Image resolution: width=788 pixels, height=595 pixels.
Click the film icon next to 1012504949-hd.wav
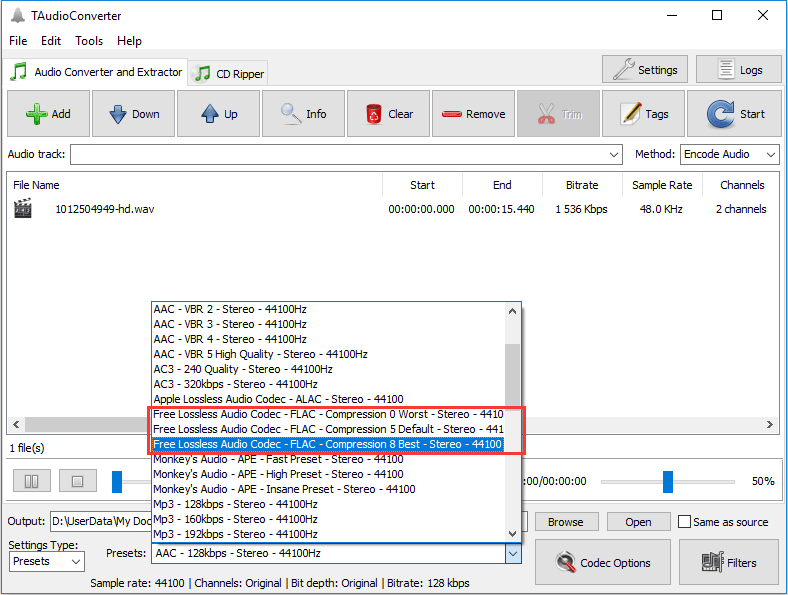(23, 208)
